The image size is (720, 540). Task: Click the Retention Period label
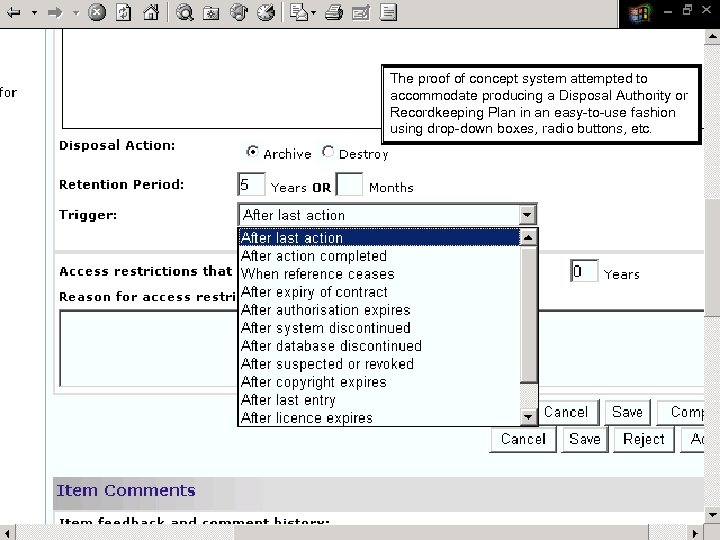(121, 185)
